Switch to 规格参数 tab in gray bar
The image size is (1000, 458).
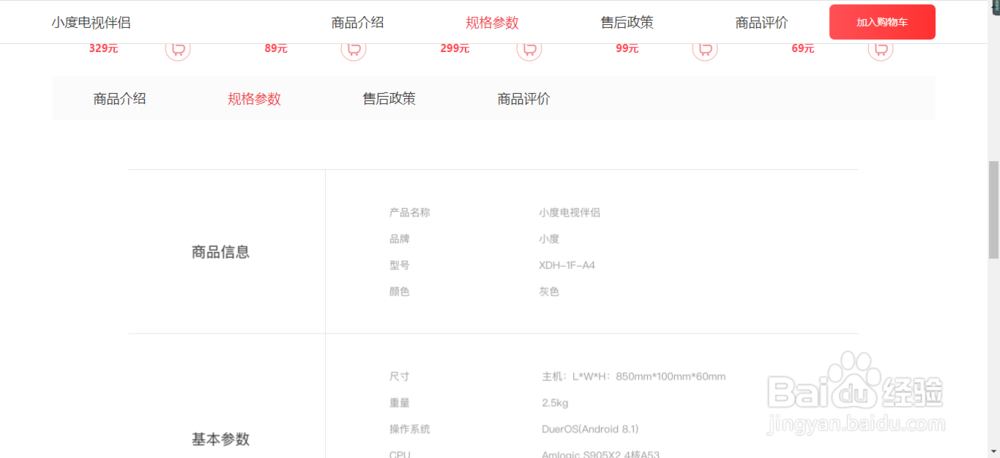254,99
